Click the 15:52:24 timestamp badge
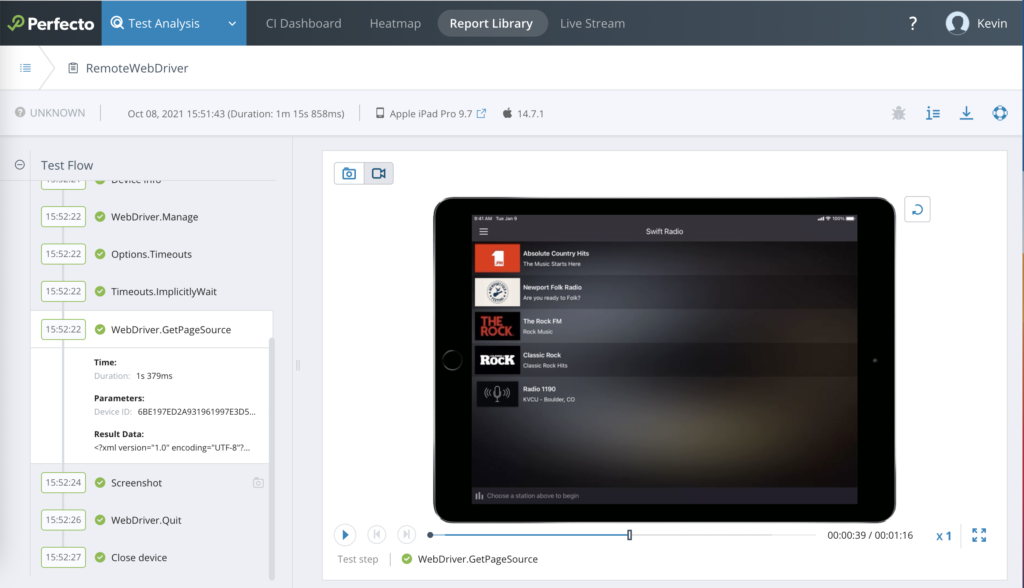Viewport: 1024px width, 588px height. [63, 483]
